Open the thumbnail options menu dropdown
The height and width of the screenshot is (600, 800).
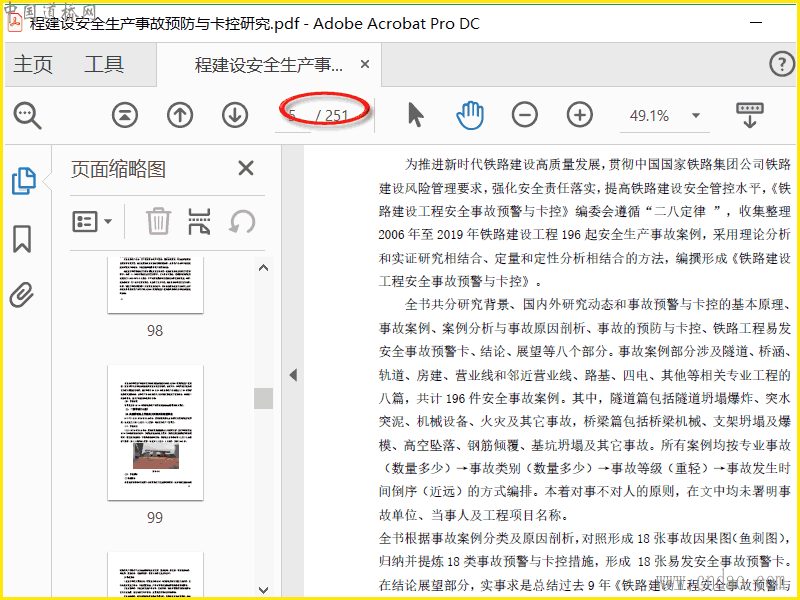(92, 221)
